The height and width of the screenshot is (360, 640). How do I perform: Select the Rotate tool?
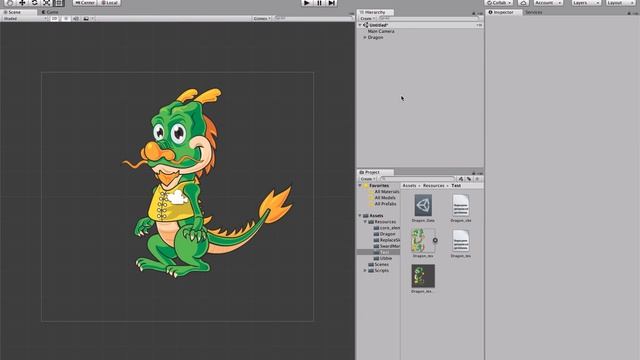34,2
